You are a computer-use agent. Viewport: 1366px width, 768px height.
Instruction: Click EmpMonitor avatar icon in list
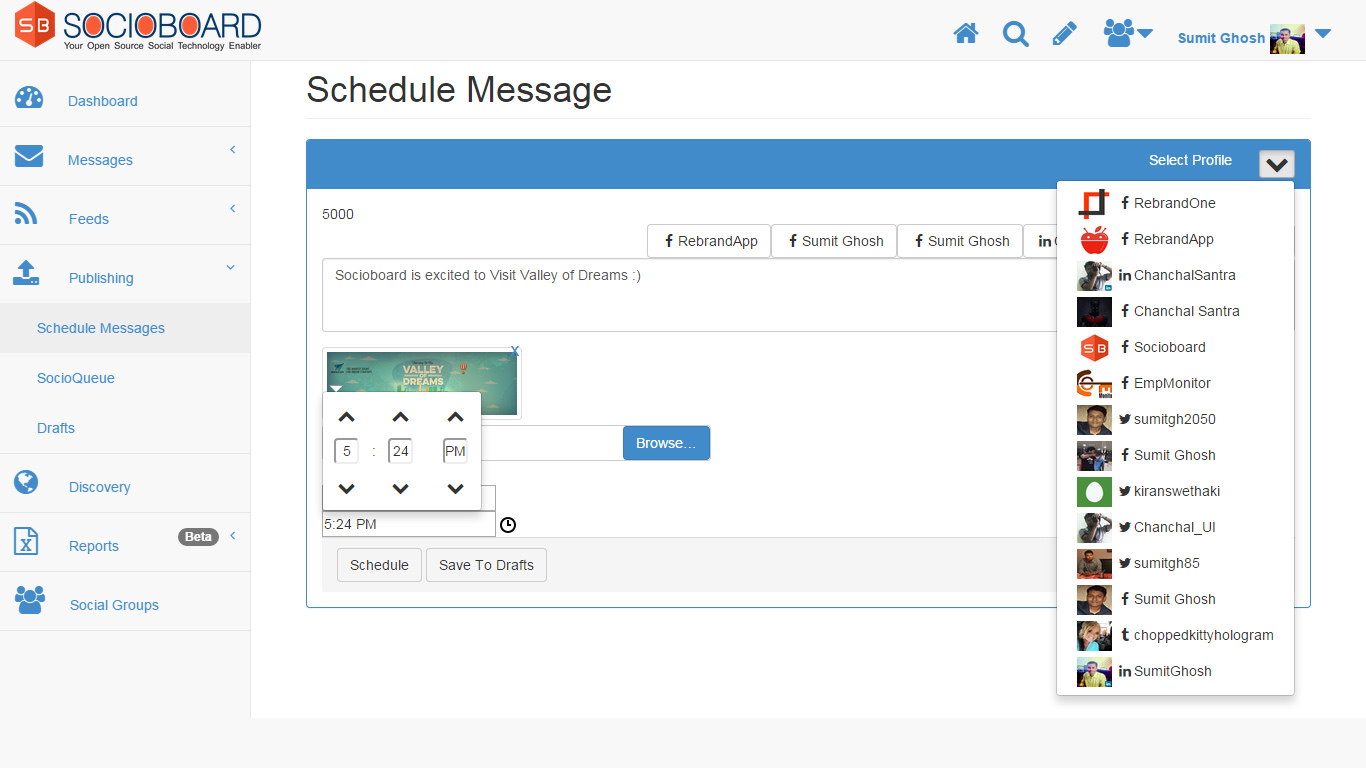point(1094,383)
